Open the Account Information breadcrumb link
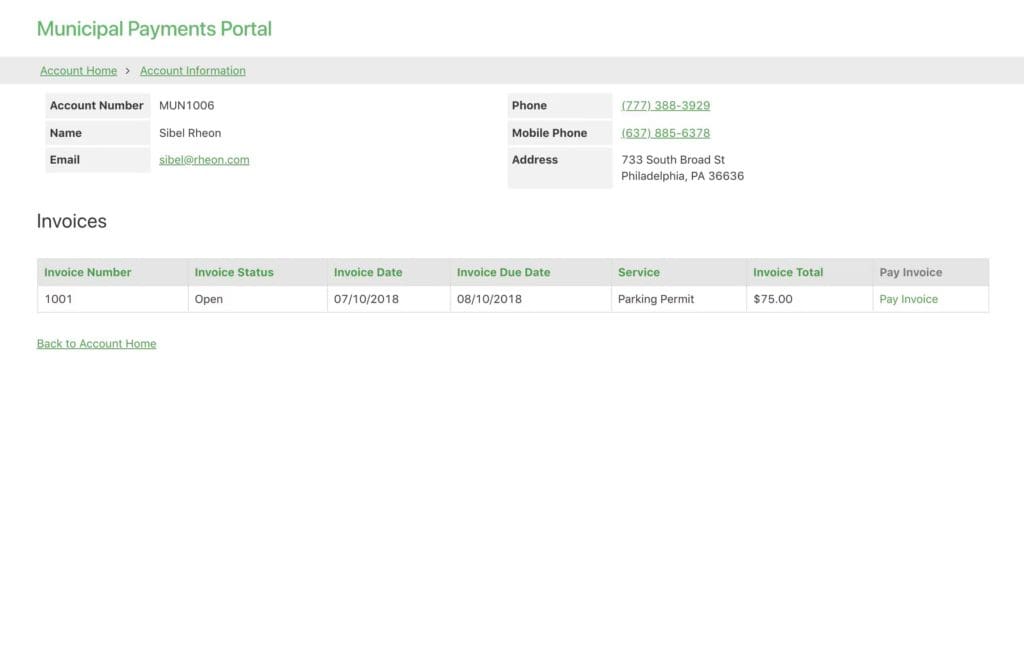 point(192,71)
